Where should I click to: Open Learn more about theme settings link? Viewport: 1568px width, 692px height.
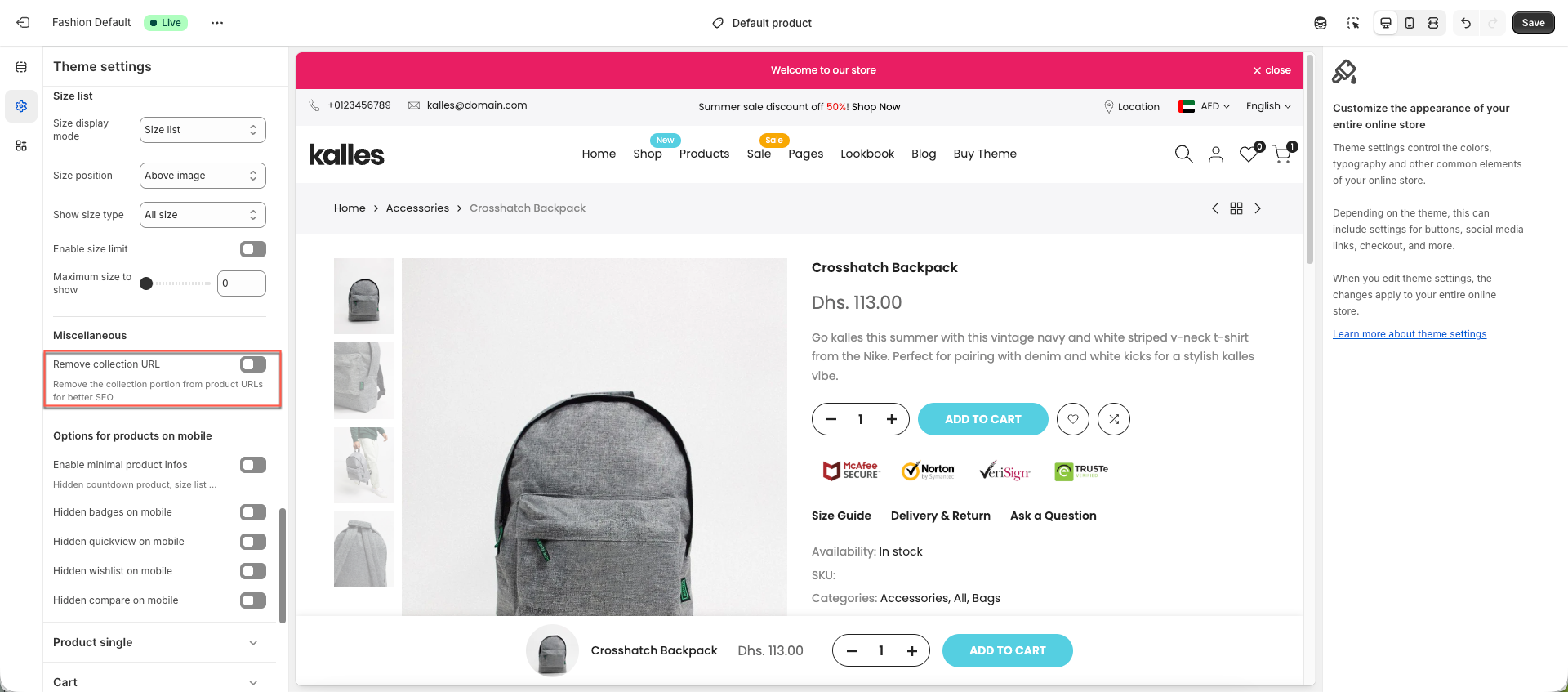point(1410,334)
